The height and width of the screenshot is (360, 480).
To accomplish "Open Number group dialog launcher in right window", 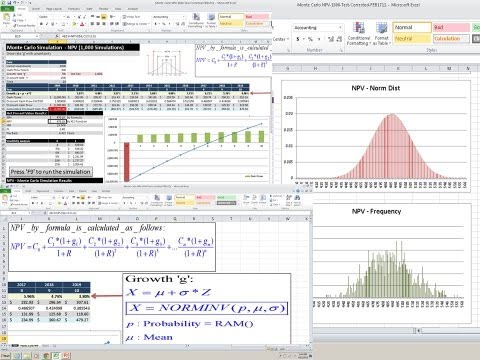I will (x=341, y=50).
